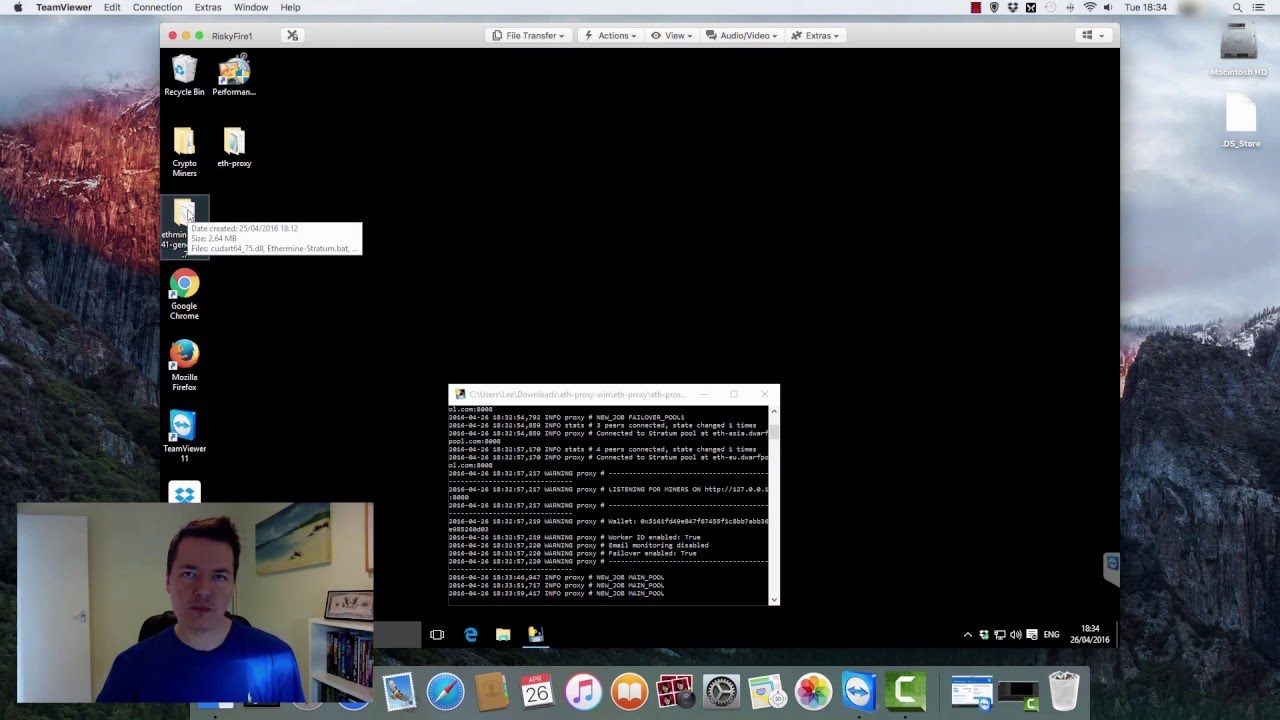Viewport: 1280px width, 720px height.
Task: Open View dropdown in TeamViewer toolbar
Action: pyautogui.click(x=672, y=35)
